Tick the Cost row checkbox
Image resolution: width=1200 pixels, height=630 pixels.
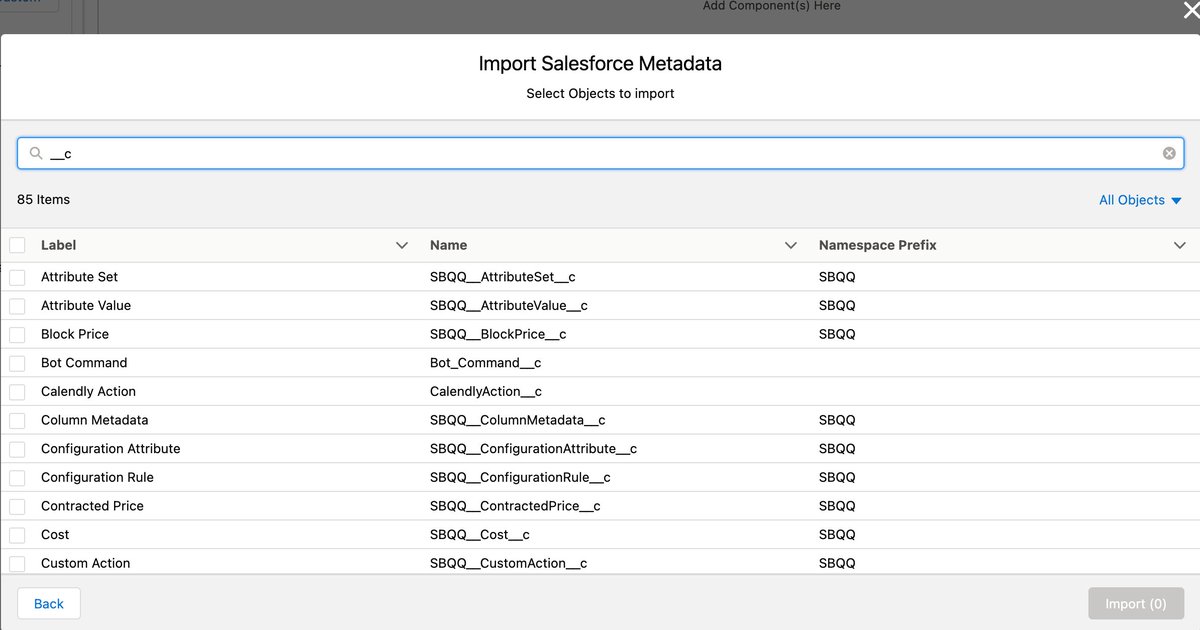pyautogui.click(x=17, y=535)
